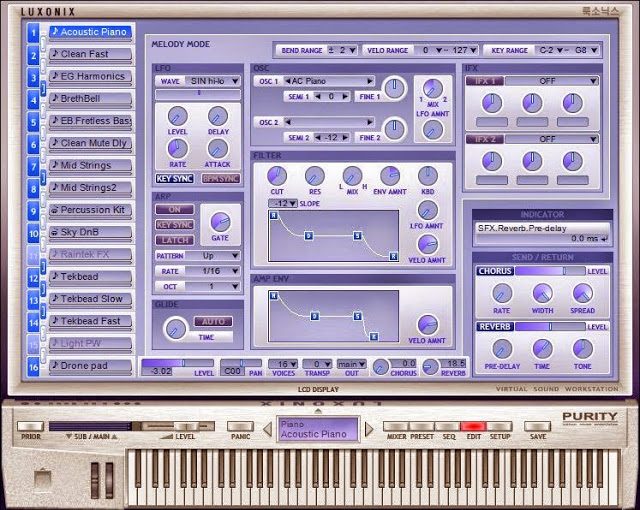The width and height of the screenshot is (640, 510).
Task: Click the Indicator SFX.Reverb.Pre-delay display
Action: point(542,233)
